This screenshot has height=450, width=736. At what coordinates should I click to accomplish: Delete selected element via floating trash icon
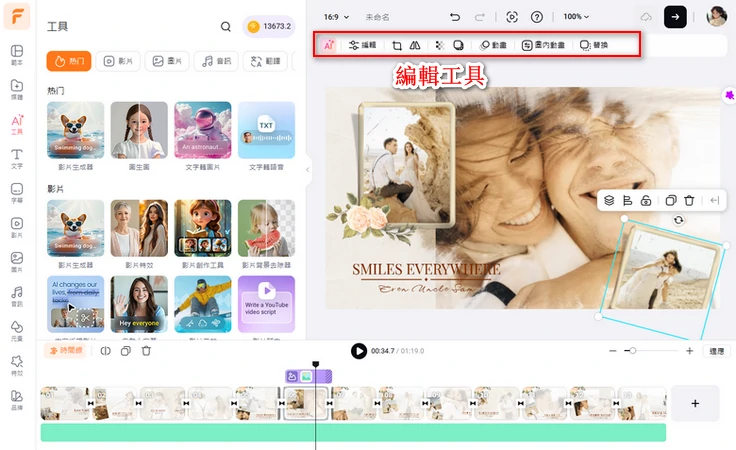689,201
